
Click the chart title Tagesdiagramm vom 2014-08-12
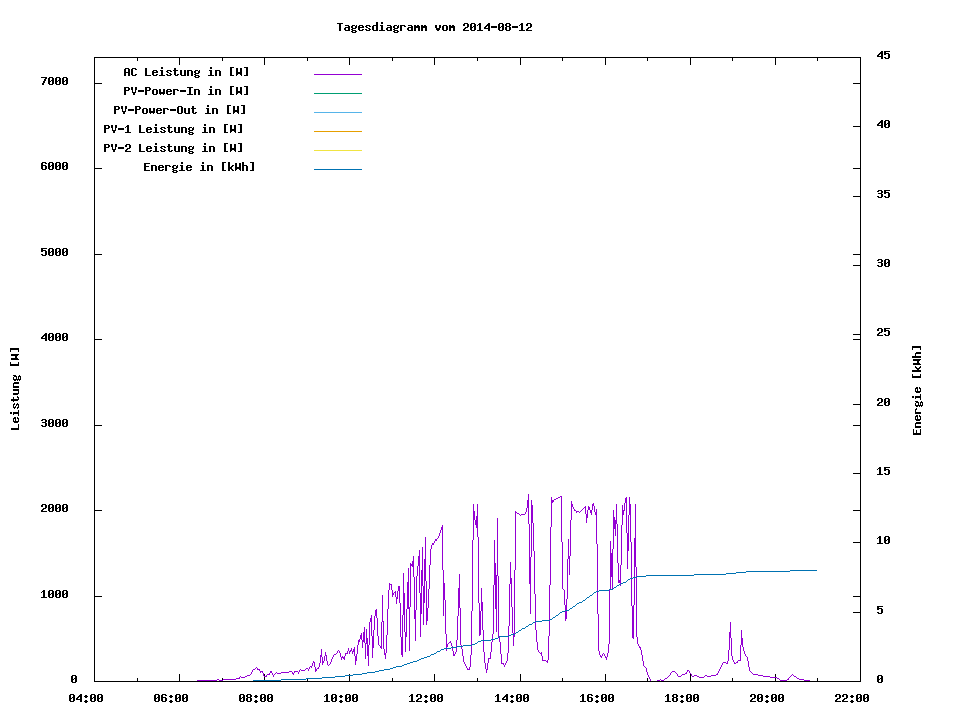tap(434, 27)
